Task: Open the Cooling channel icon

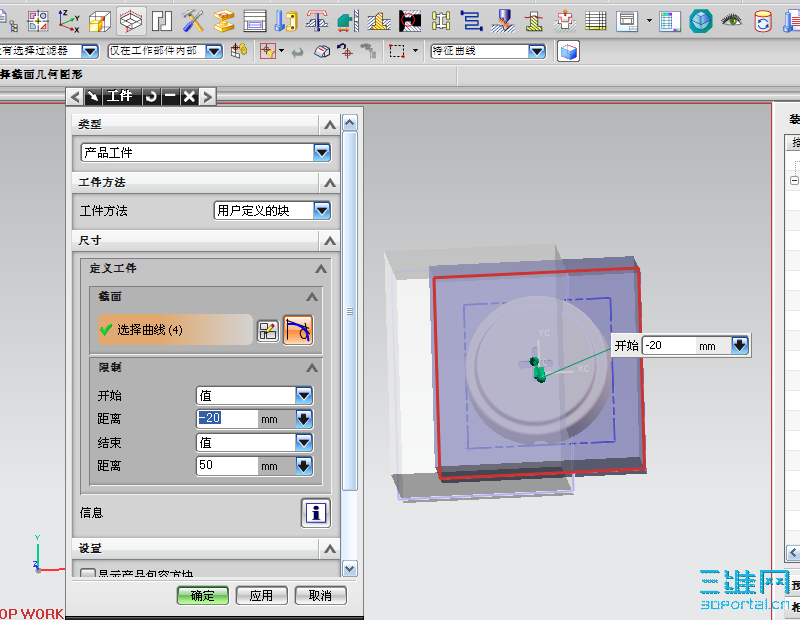Action: [471, 21]
